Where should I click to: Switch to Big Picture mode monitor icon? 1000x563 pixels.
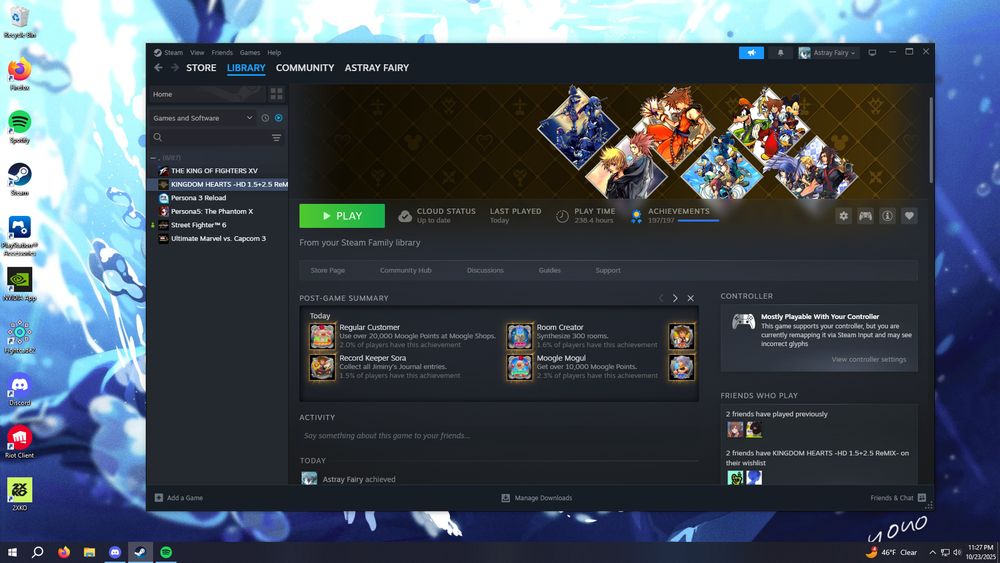[872, 52]
